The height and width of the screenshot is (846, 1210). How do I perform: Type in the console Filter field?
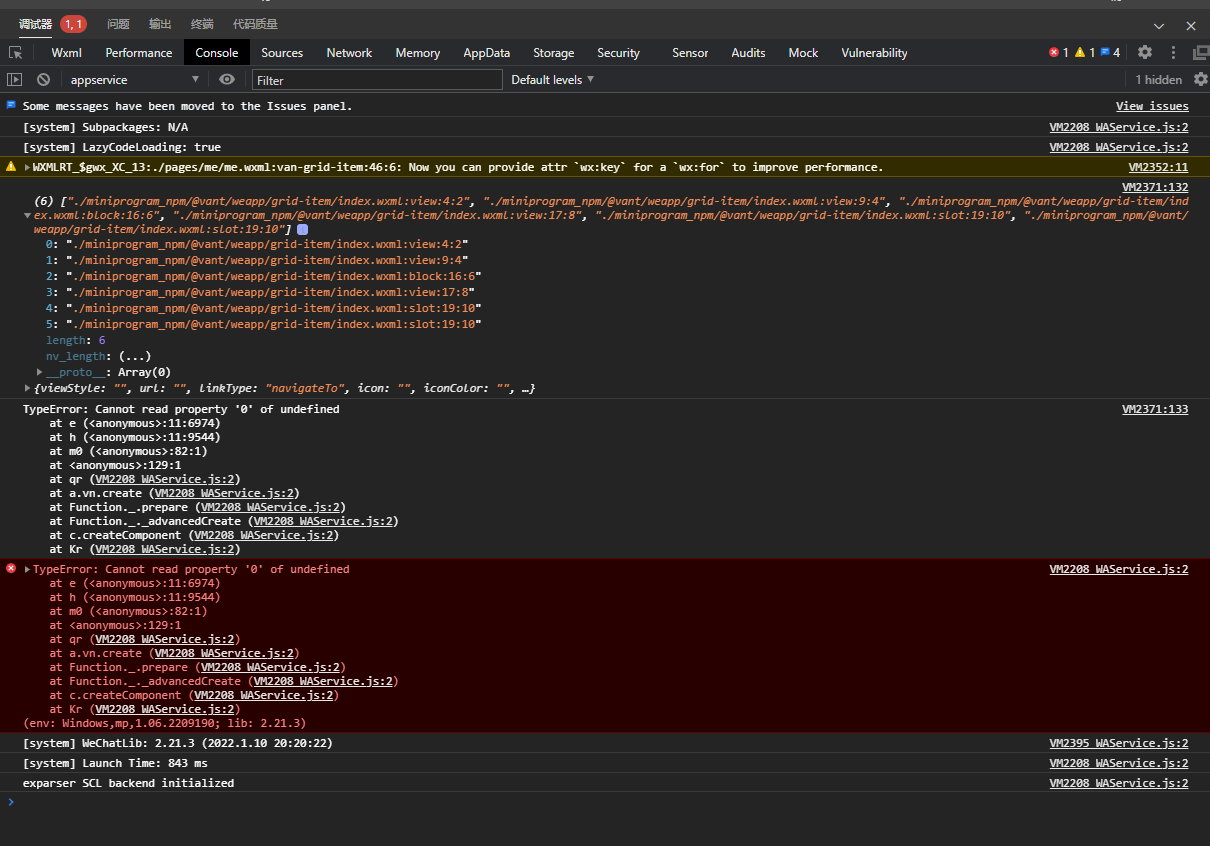point(377,79)
